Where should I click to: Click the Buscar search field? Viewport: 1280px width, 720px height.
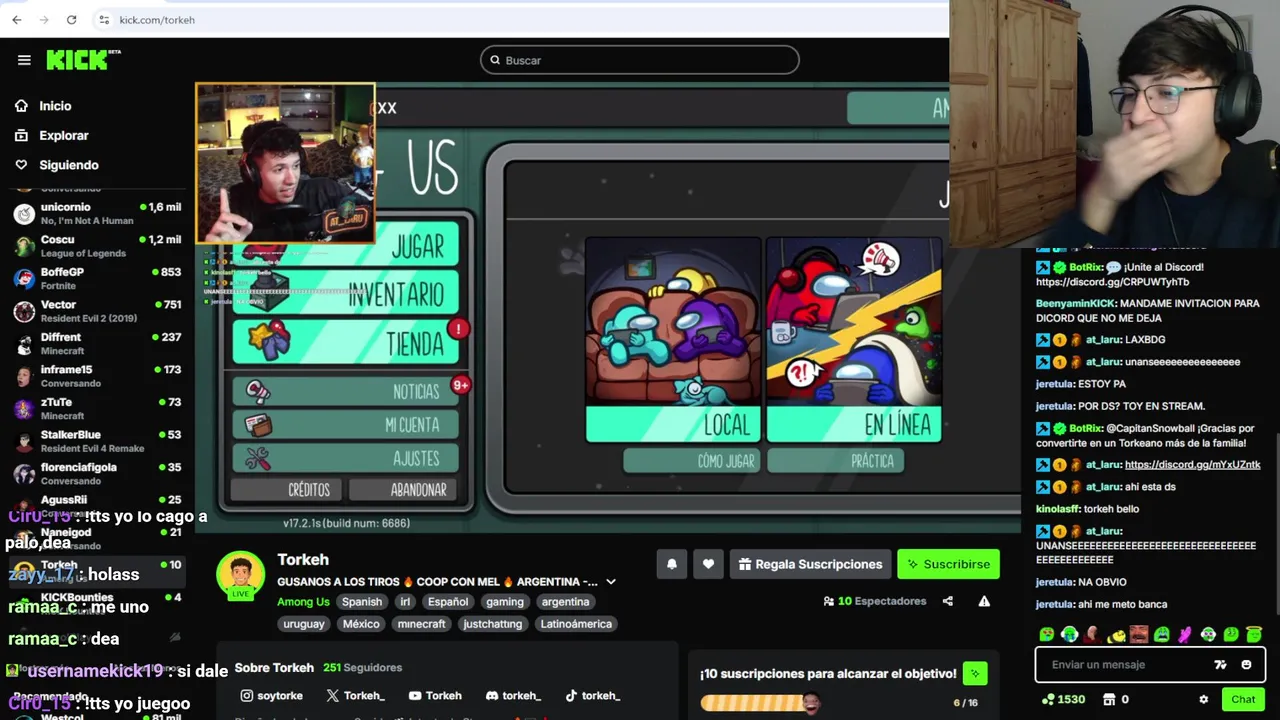[640, 60]
